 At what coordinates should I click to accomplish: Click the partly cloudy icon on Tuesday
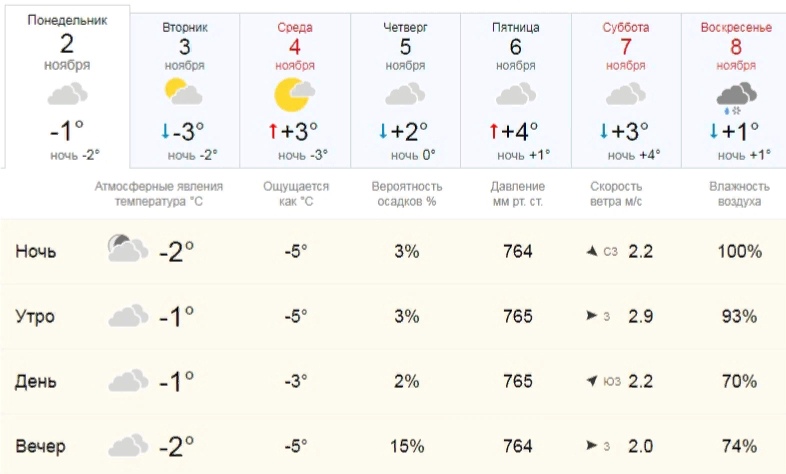click(x=183, y=92)
